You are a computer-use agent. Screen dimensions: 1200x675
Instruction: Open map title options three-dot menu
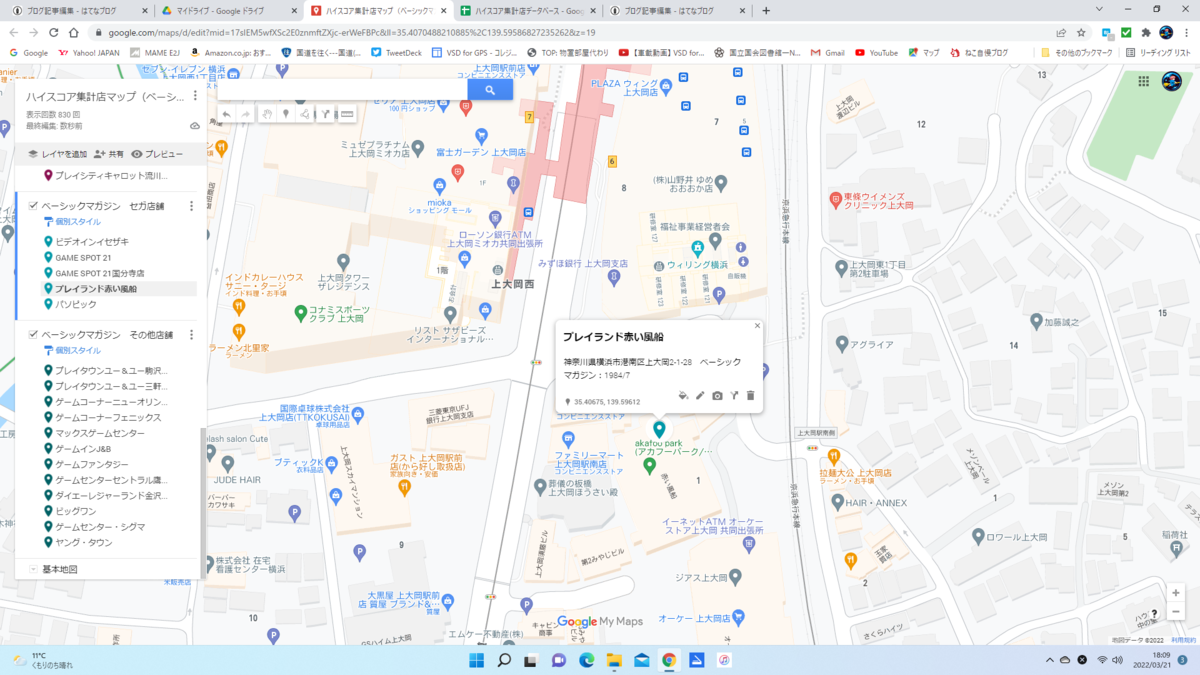[x=195, y=97]
